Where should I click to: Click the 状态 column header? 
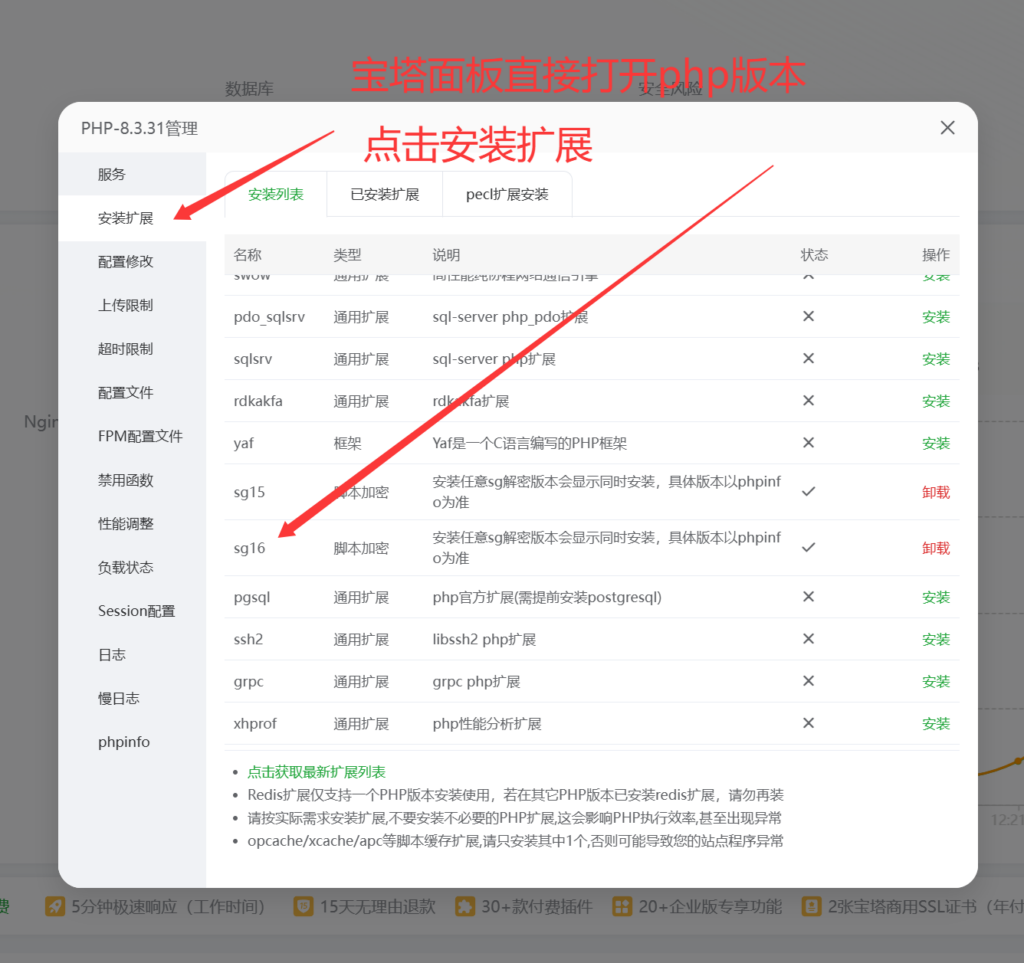[x=814, y=255]
